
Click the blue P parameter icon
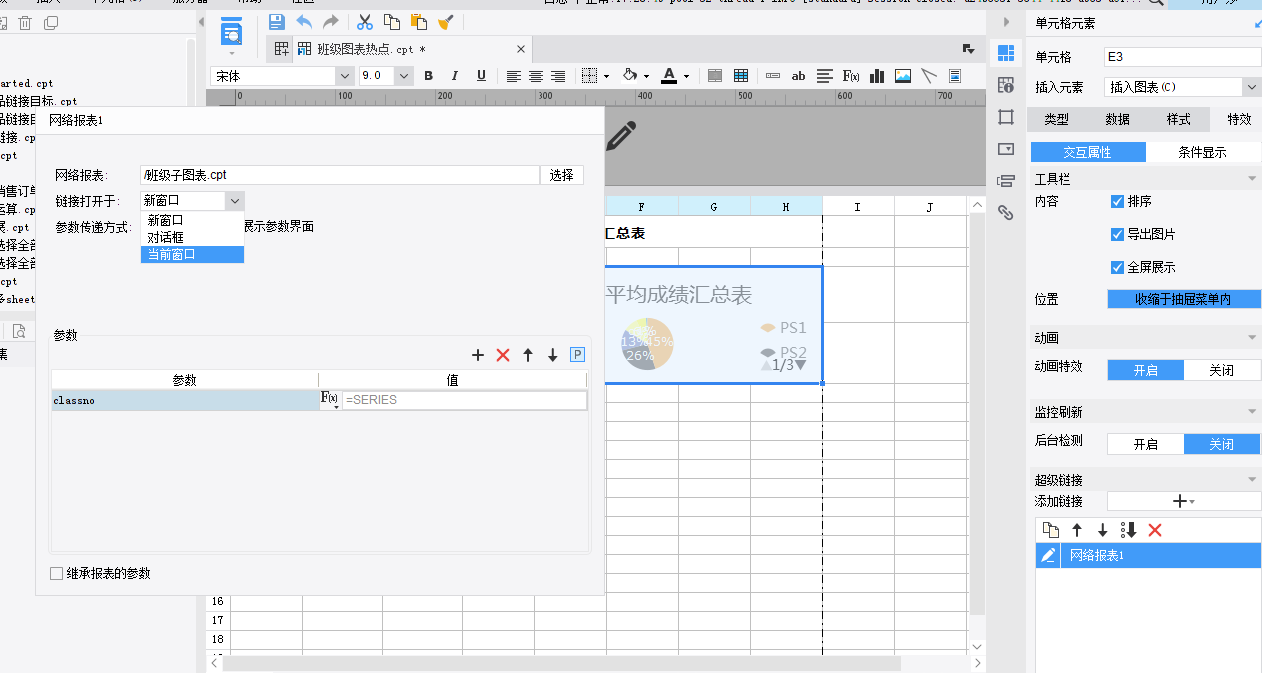pos(577,355)
